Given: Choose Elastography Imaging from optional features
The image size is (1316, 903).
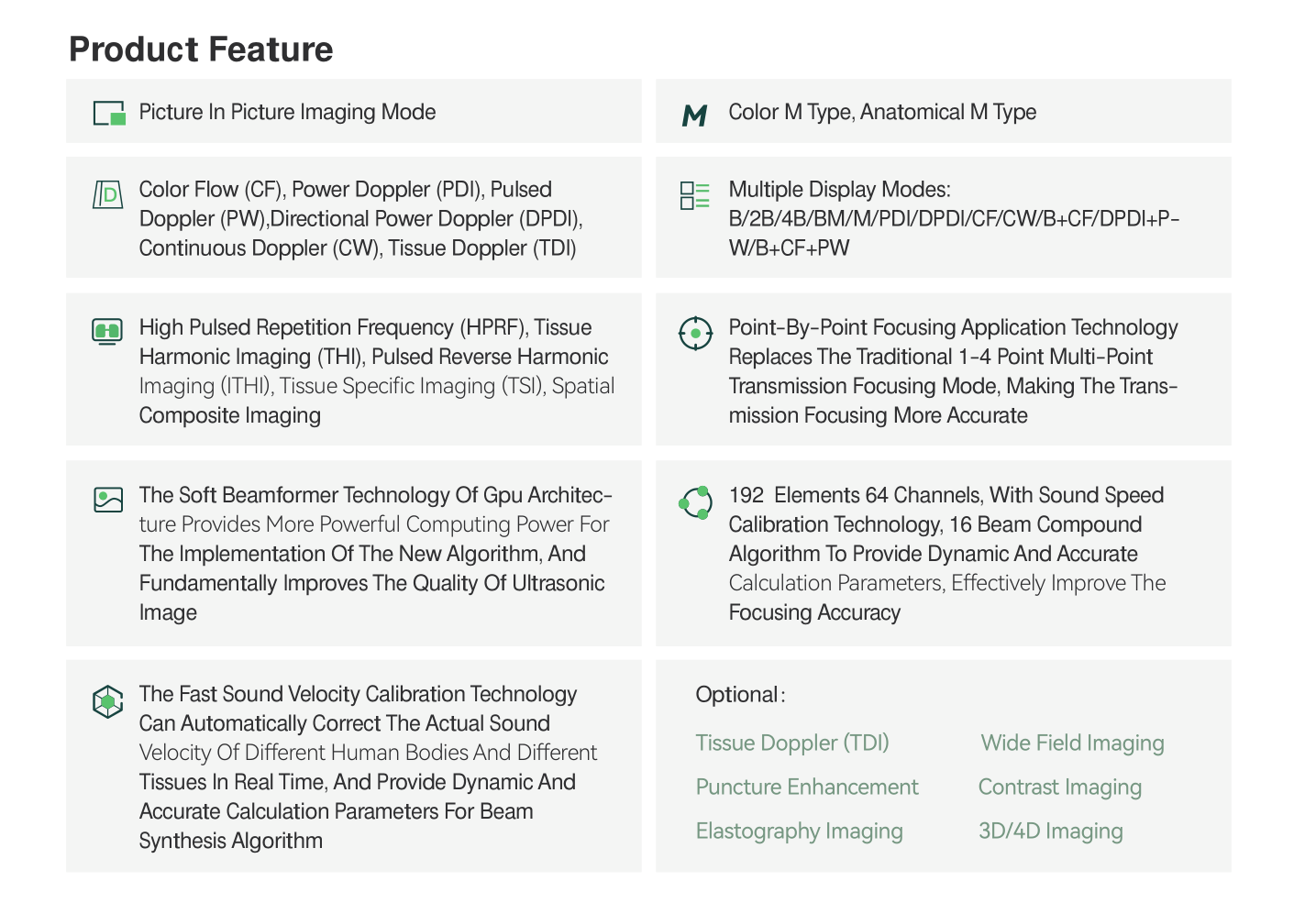Looking at the screenshot, I should (x=799, y=831).
